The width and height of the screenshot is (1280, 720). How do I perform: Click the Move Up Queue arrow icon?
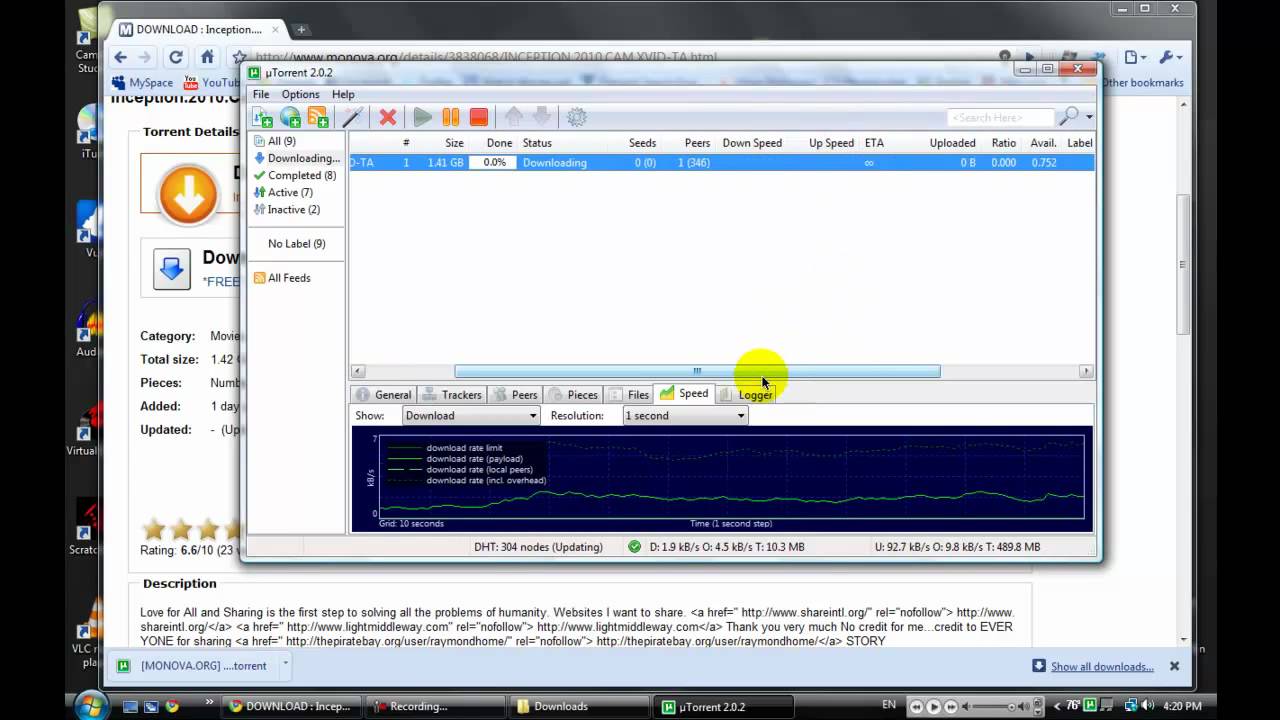point(513,117)
